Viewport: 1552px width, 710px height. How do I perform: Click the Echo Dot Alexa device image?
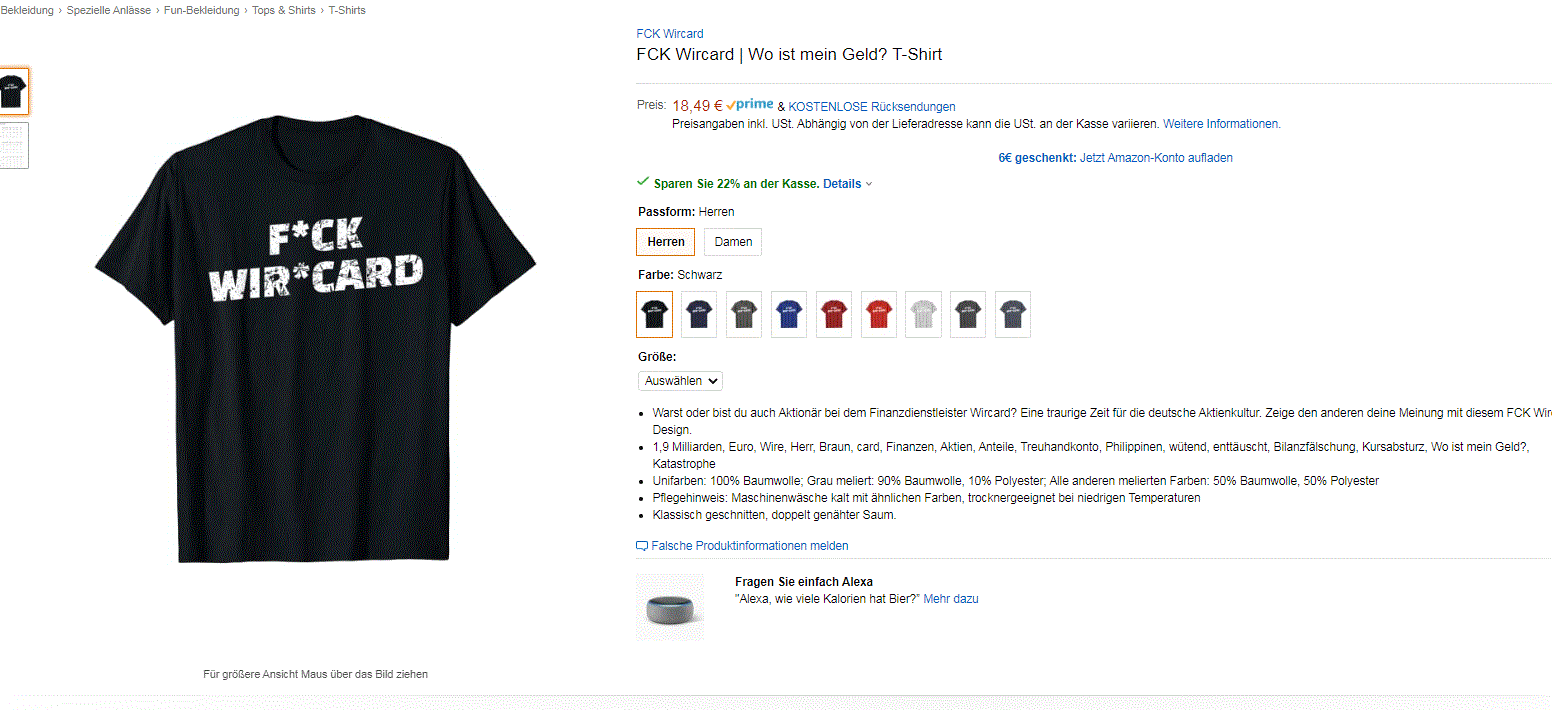coord(670,607)
